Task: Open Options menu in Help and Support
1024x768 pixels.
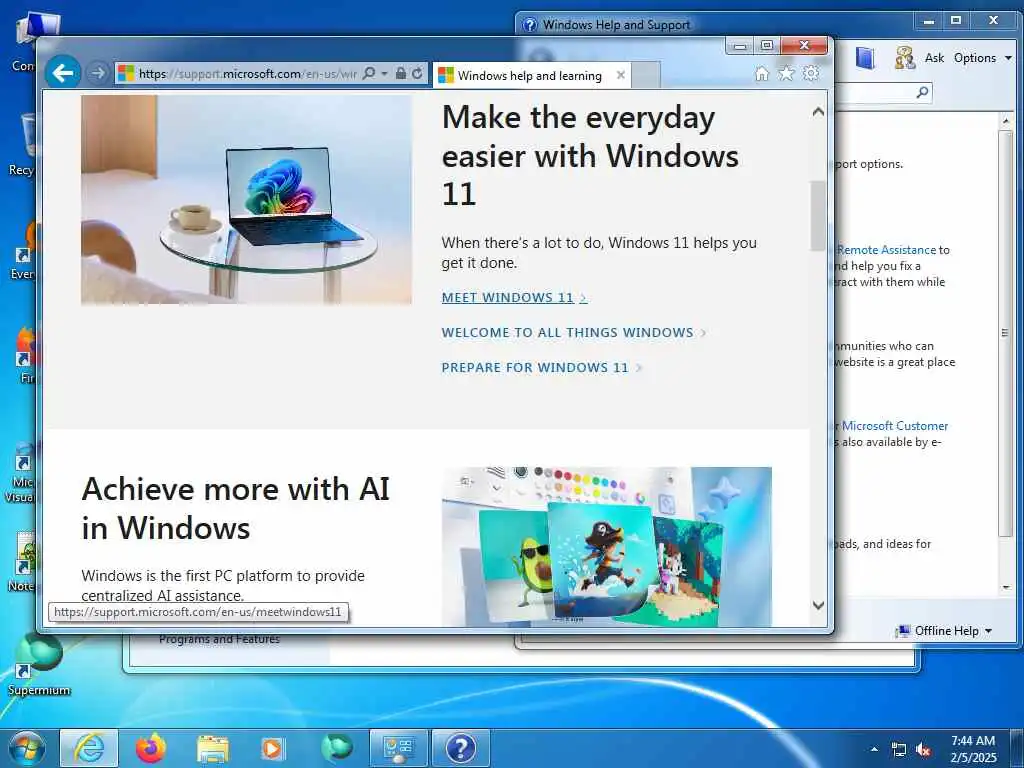Action: (x=982, y=58)
